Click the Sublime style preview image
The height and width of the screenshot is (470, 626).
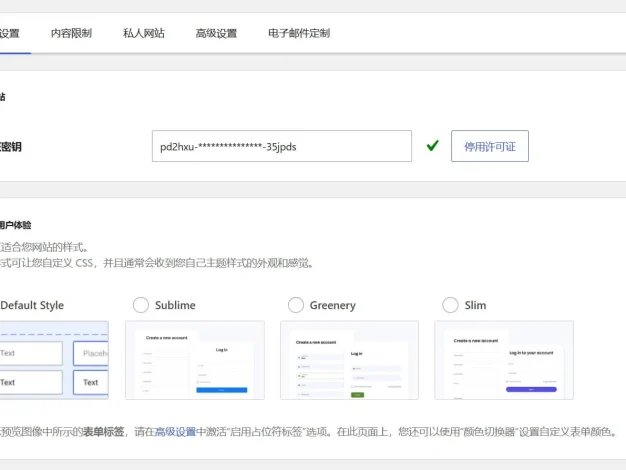195,360
